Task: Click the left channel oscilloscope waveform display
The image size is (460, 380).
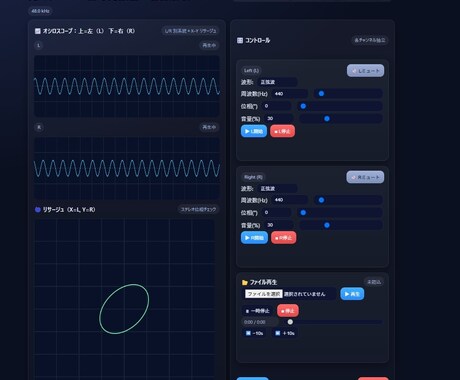Action: point(127,86)
